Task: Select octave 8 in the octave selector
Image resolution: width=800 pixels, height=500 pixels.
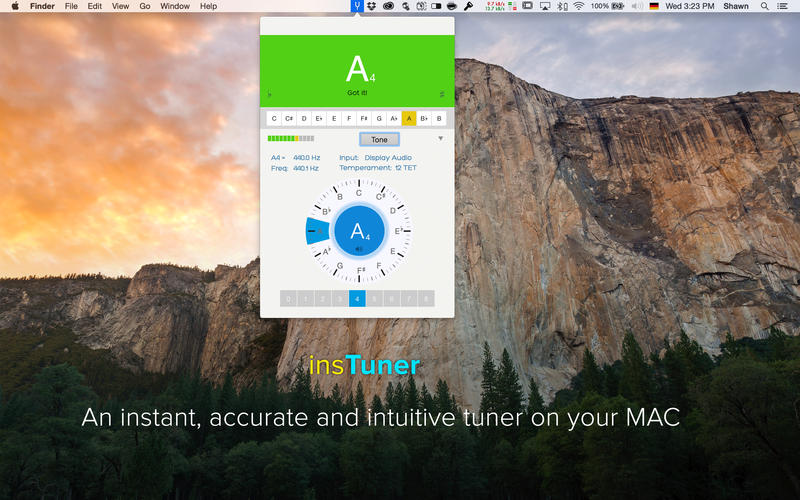Action: (x=426, y=298)
